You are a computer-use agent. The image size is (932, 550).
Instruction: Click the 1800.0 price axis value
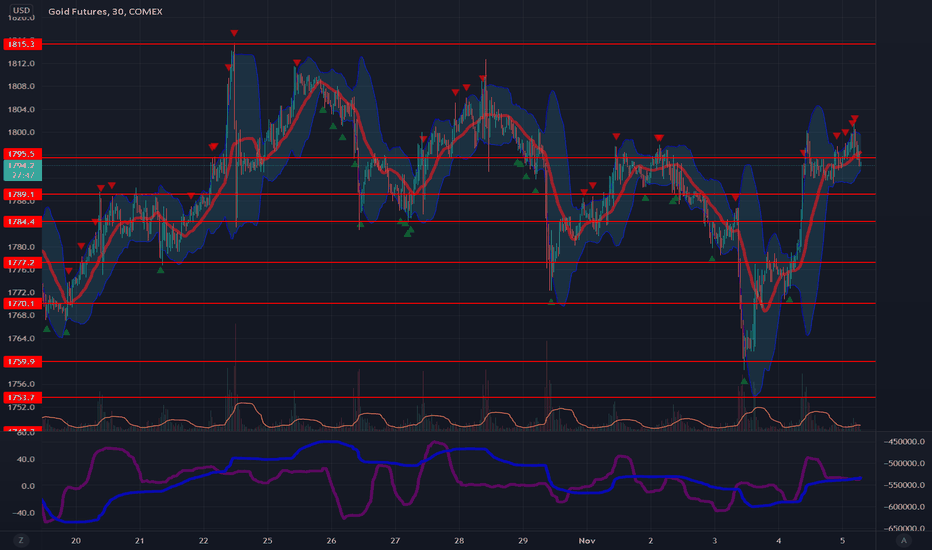pyautogui.click(x=21, y=132)
